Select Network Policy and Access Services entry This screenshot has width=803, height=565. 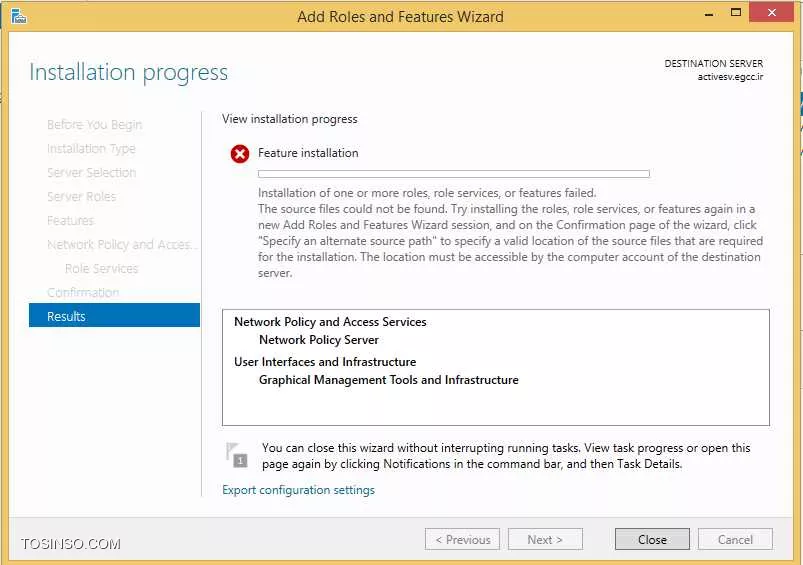coord(330,322)
